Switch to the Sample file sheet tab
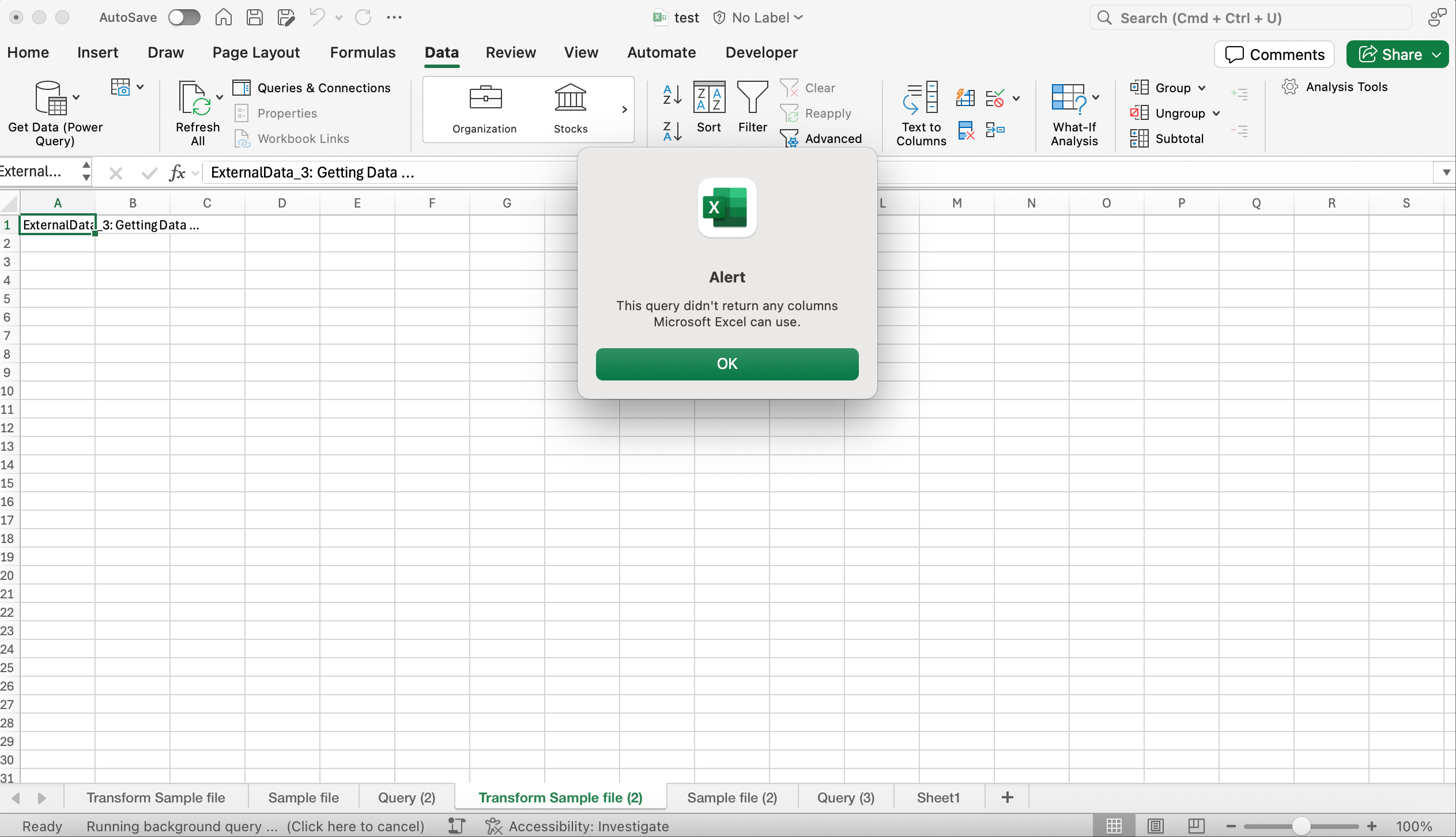The image size is (1456, 837). (x=303, y=798)
